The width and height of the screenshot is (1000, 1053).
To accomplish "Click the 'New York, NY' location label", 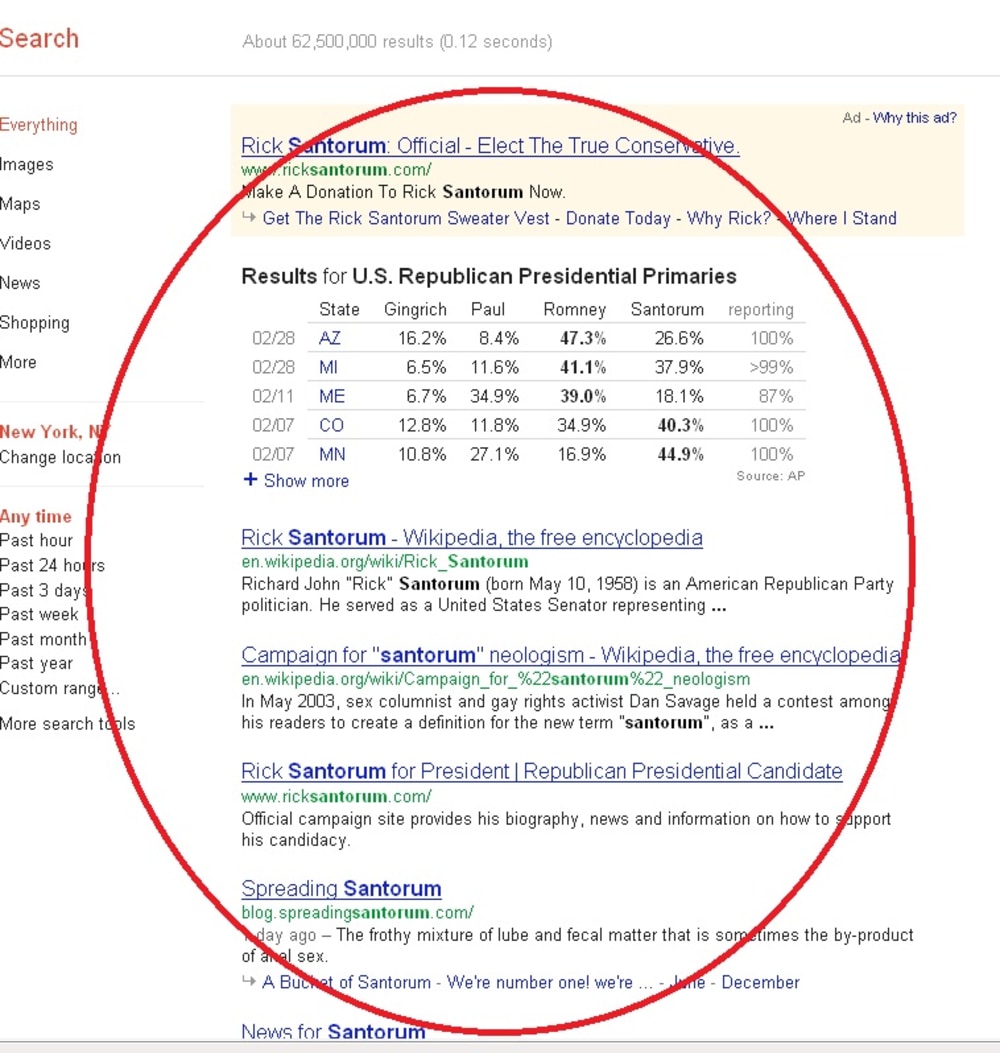I will 54,432.
